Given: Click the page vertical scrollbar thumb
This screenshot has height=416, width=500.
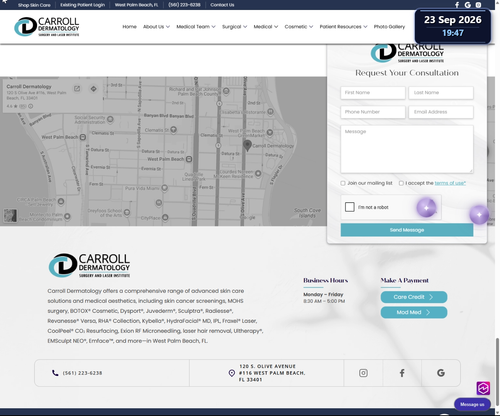Looking at the screenshot, I should (x=497, y=371).
